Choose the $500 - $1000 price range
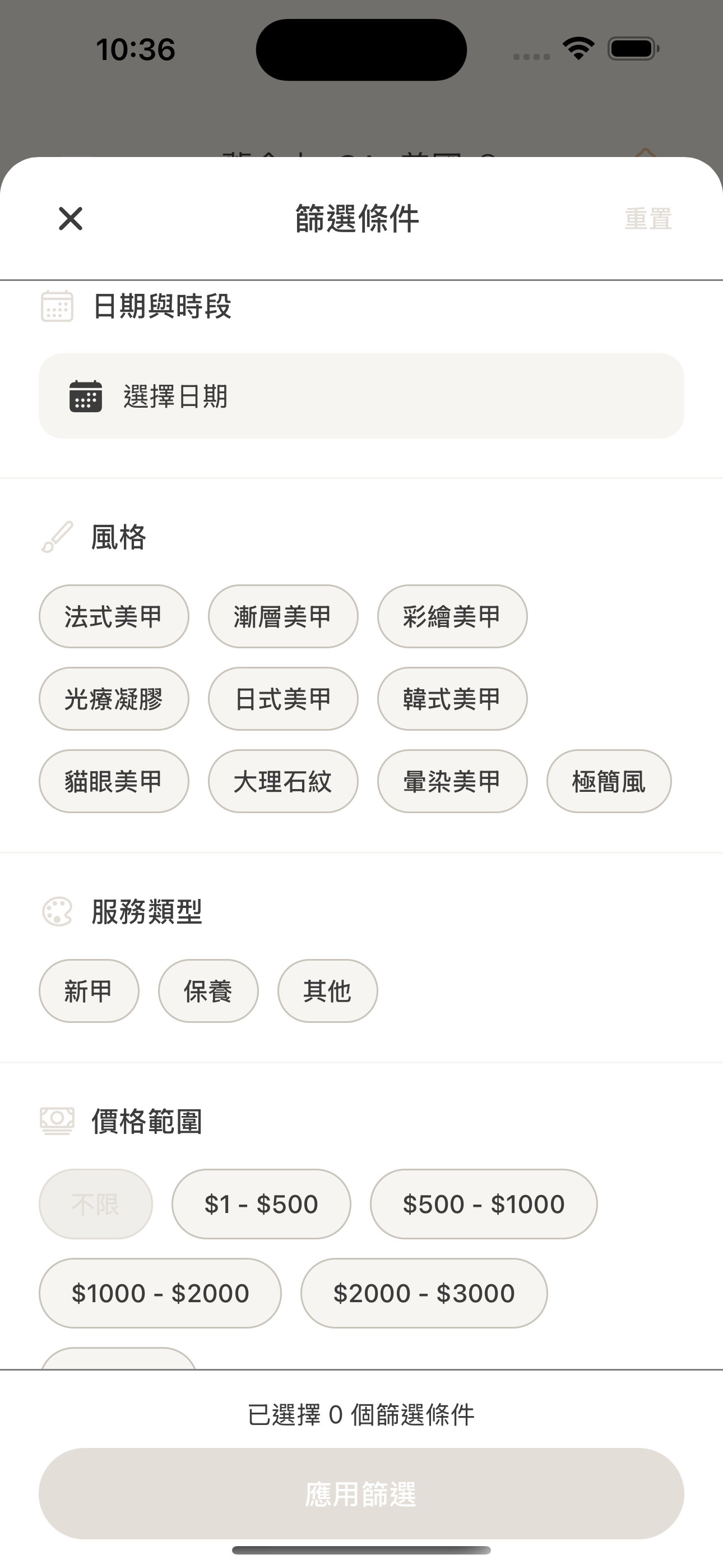The image size is (723, 1568). point(484,1204)
